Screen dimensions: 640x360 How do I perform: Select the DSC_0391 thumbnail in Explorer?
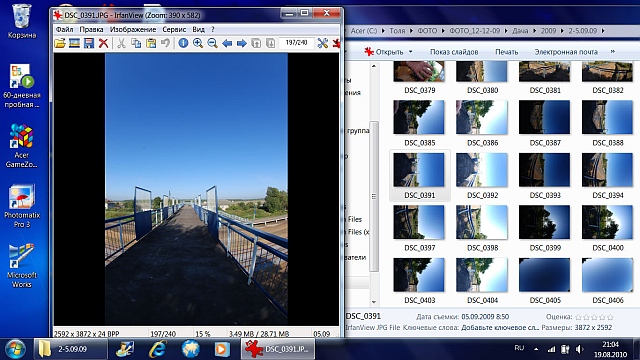(419, 170)
